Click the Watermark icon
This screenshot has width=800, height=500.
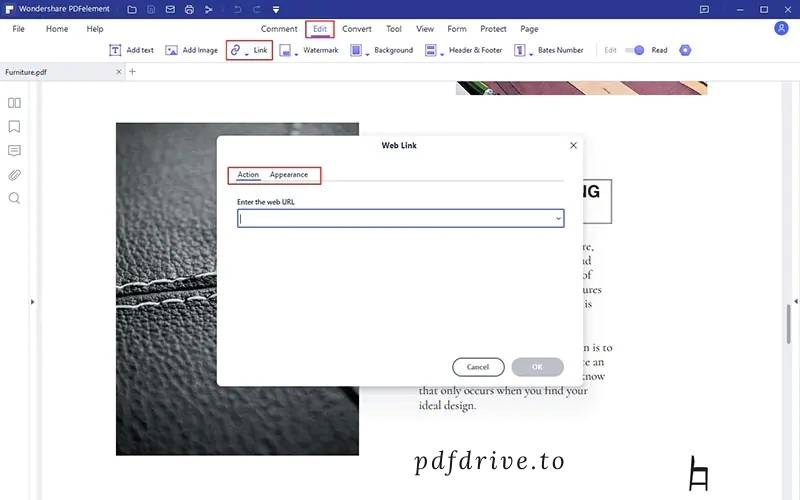point(285,50)
